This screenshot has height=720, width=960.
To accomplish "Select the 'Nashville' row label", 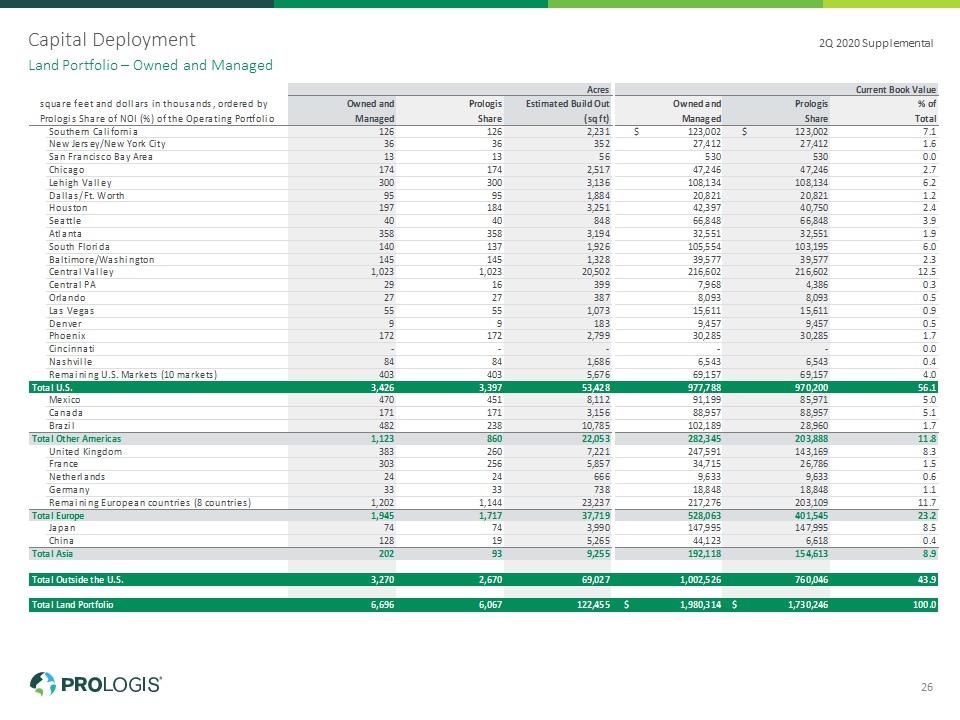I will [70, 362].
